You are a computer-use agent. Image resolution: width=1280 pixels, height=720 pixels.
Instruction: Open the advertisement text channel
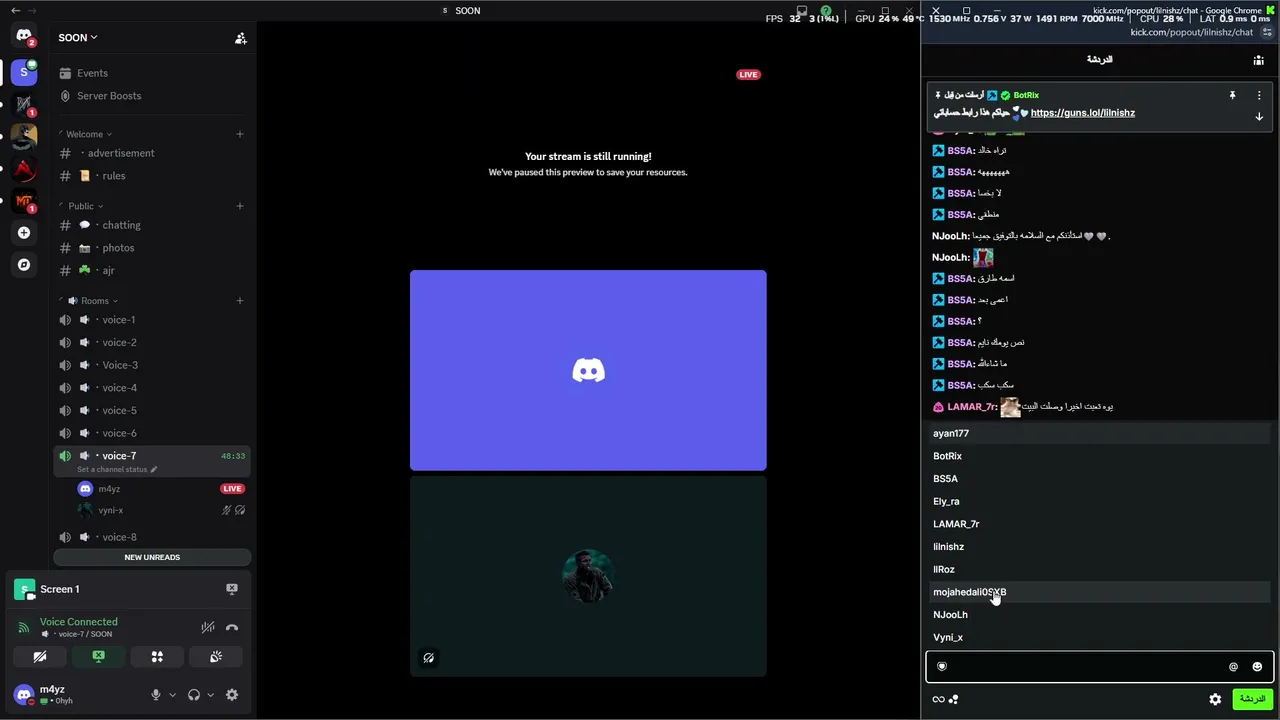(x=152, y=153)
